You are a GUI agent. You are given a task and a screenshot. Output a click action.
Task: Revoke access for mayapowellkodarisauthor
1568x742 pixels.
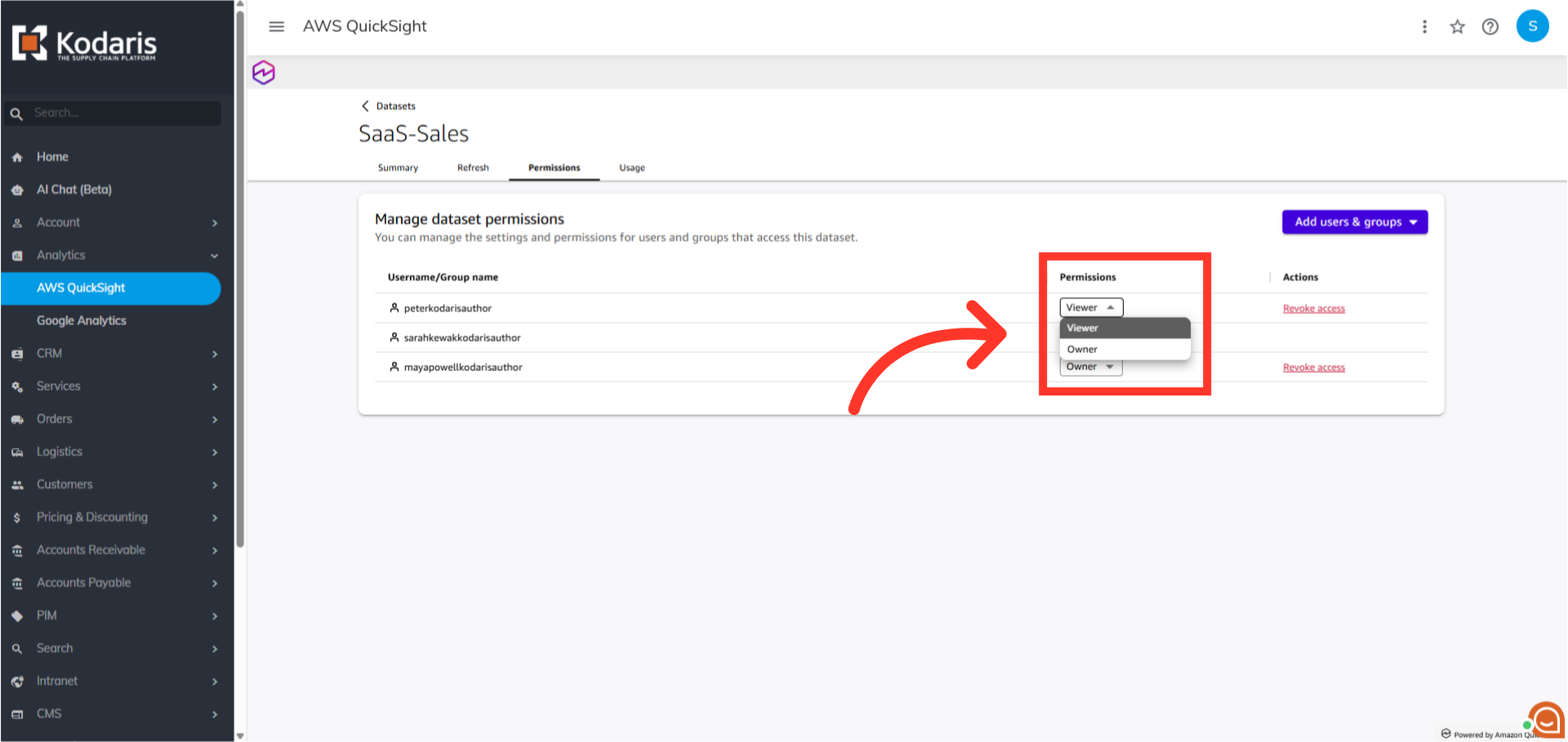[1313, 368]
